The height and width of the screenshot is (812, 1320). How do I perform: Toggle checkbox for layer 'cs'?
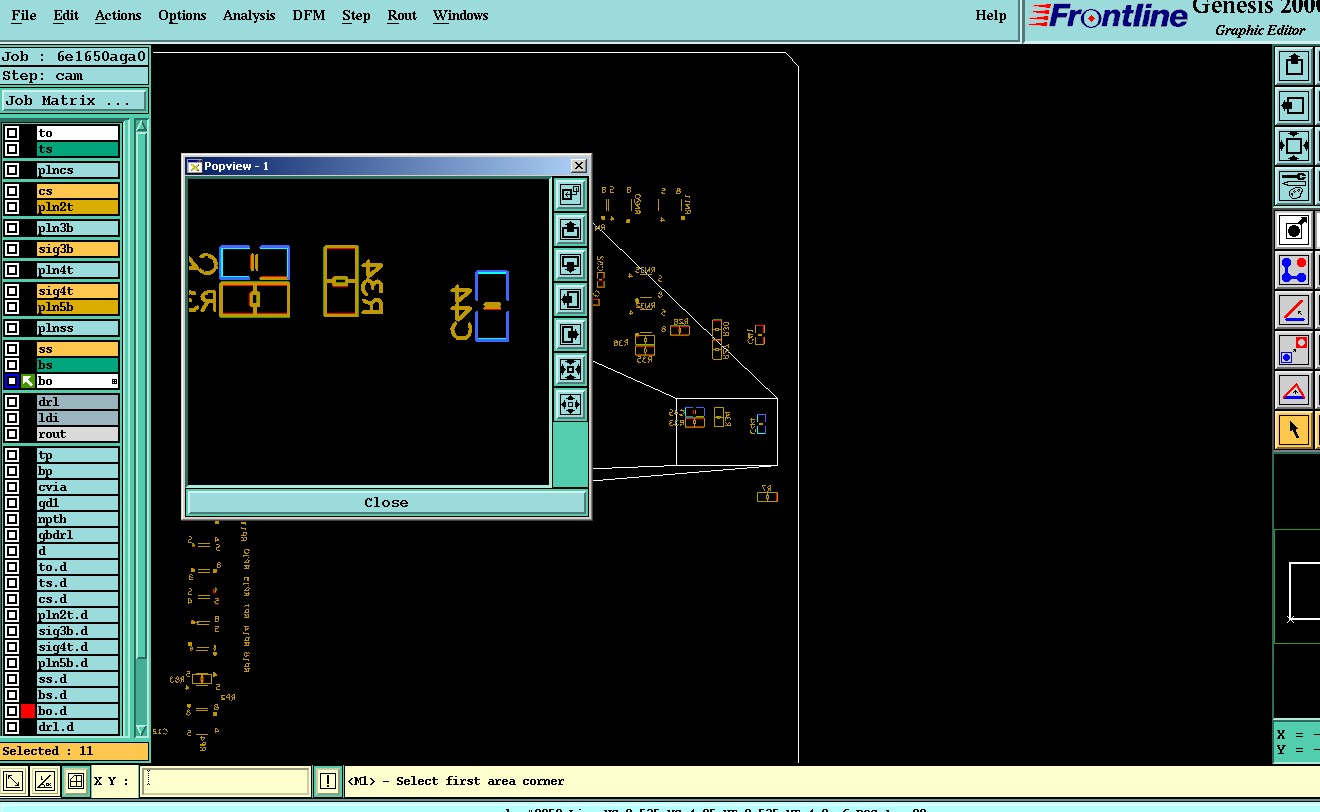12,191
